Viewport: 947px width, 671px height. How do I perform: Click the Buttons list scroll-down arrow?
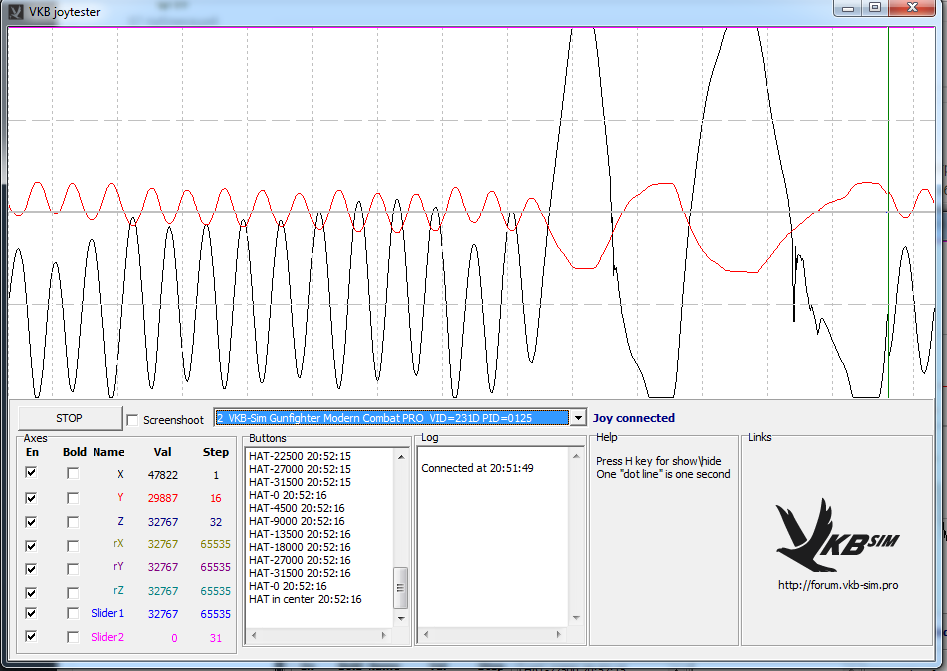coord(401,620)
